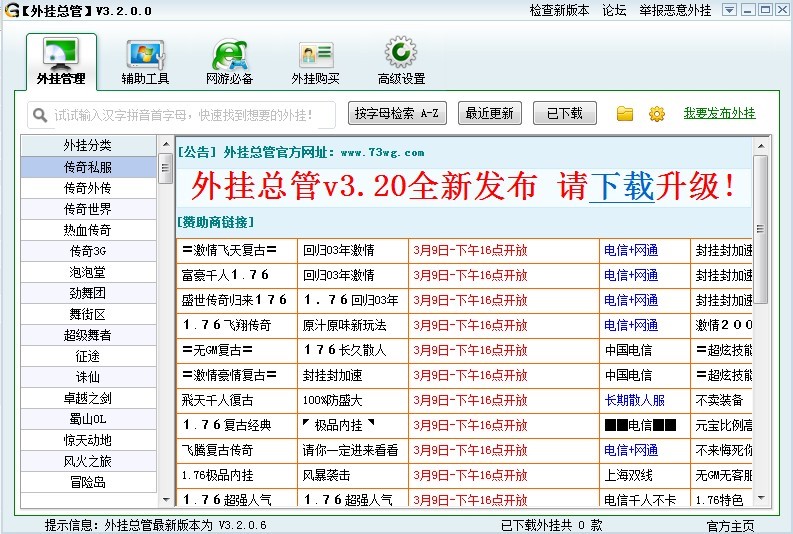Open the 外挂购买 toolbar icon
This screenshot has width=793, height=534.
(315, 55)
